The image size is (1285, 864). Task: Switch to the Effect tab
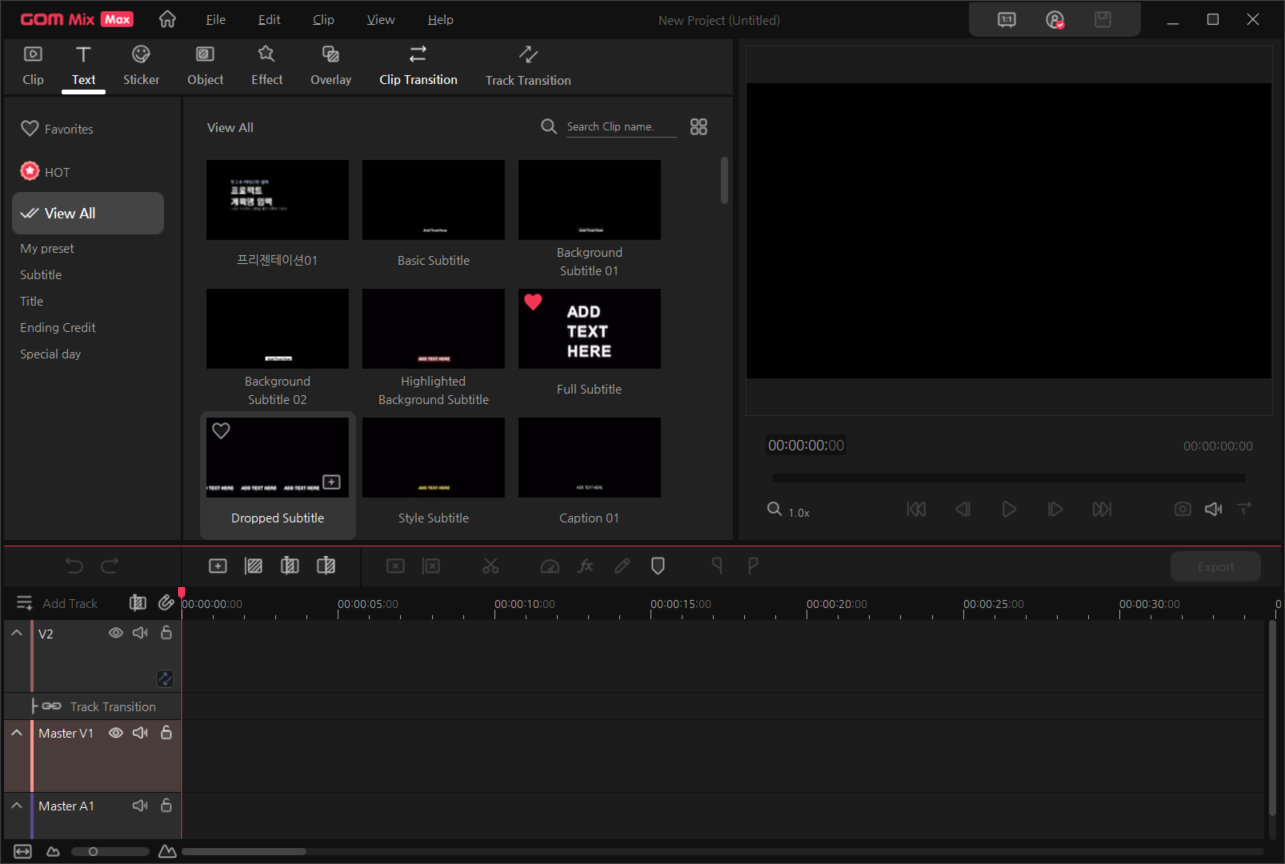pyautogui.click(x=267, y=65)
